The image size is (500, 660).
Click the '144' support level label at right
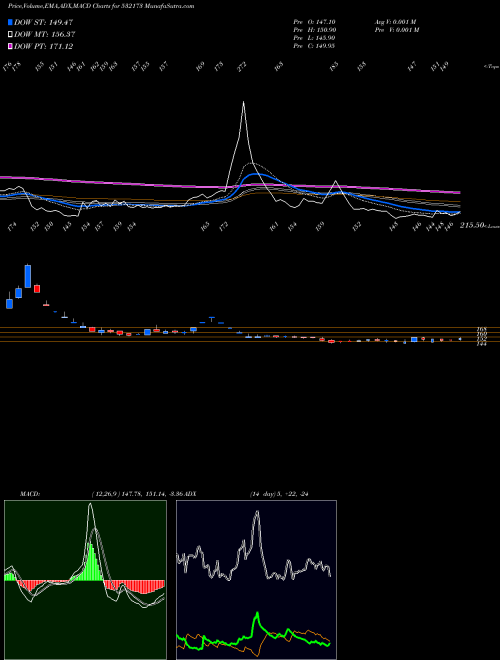pyautogui.click(x=482, y=343)
